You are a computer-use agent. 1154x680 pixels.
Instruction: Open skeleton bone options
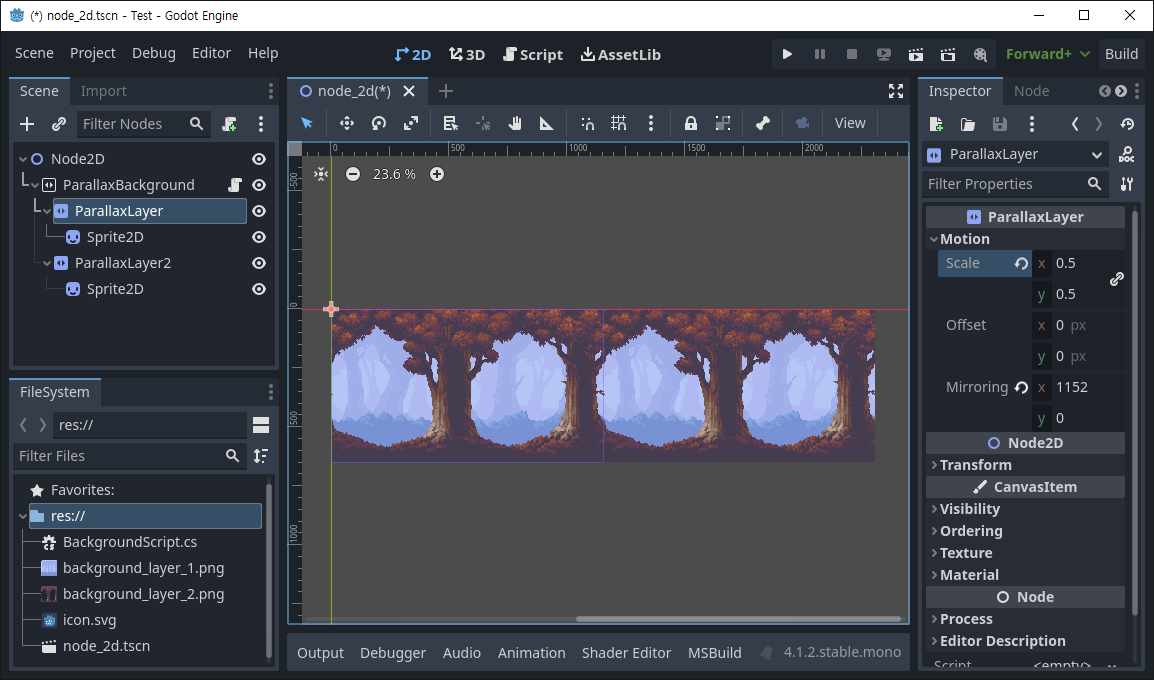pyautogui.click(x=762, y=123)
